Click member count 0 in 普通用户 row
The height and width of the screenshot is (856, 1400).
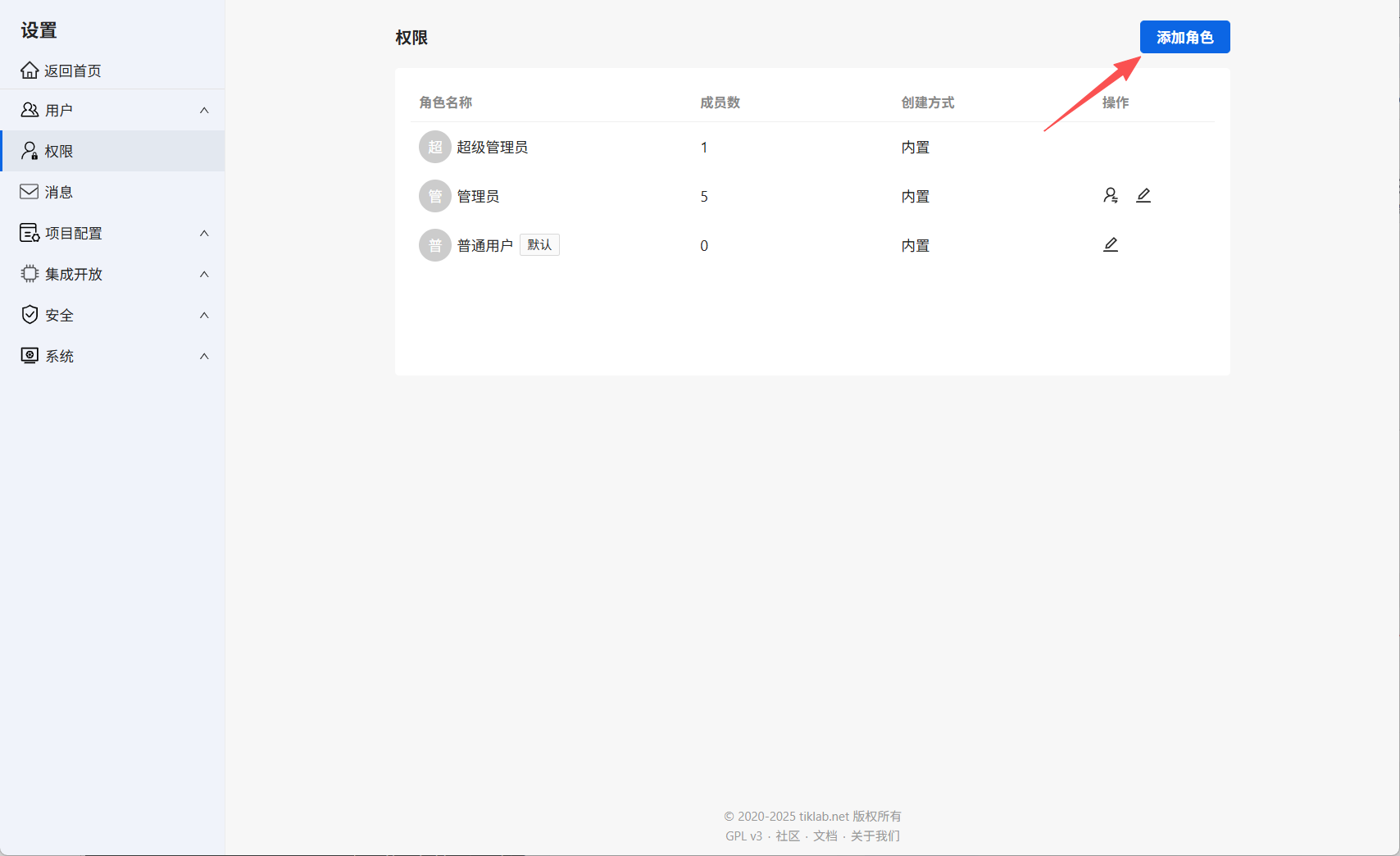coord(704,245)
